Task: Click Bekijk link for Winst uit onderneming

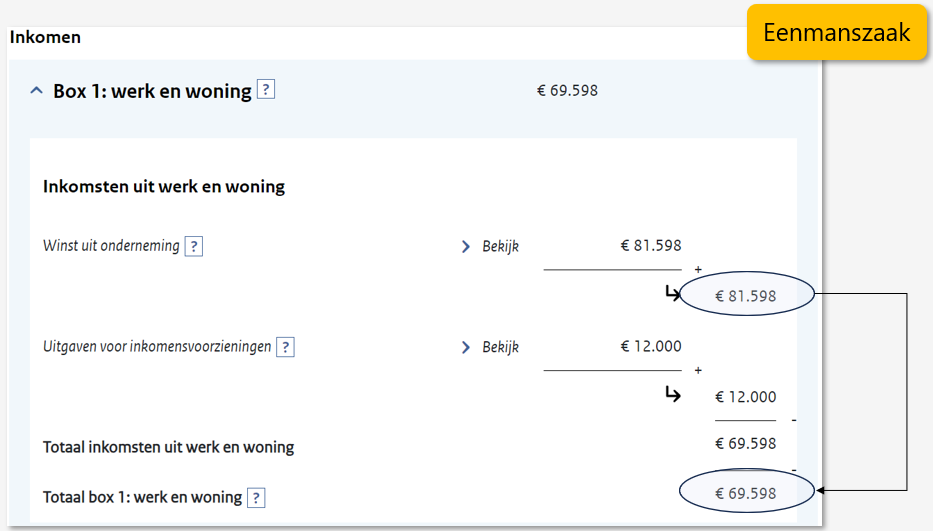Action: (x=500, y=246)
